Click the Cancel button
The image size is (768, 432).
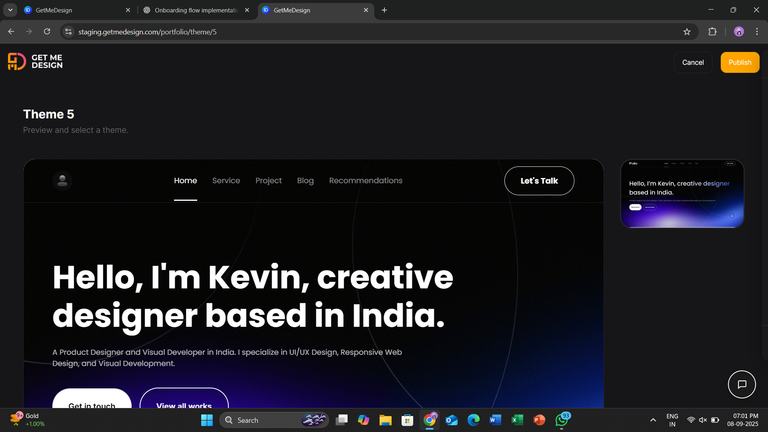coord(693,62)
